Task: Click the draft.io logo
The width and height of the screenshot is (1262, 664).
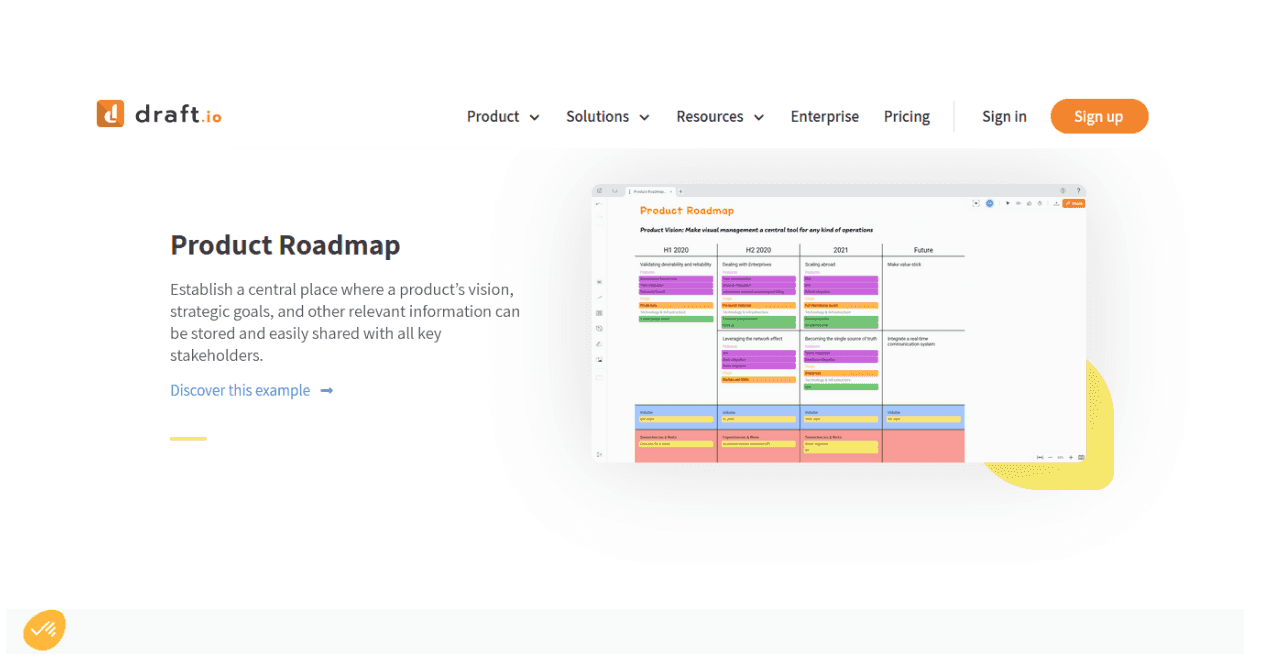Action: (158, 114)
